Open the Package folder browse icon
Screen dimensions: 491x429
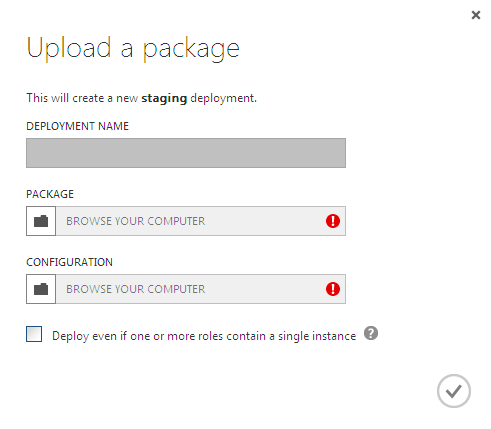[x=41, y=221]
